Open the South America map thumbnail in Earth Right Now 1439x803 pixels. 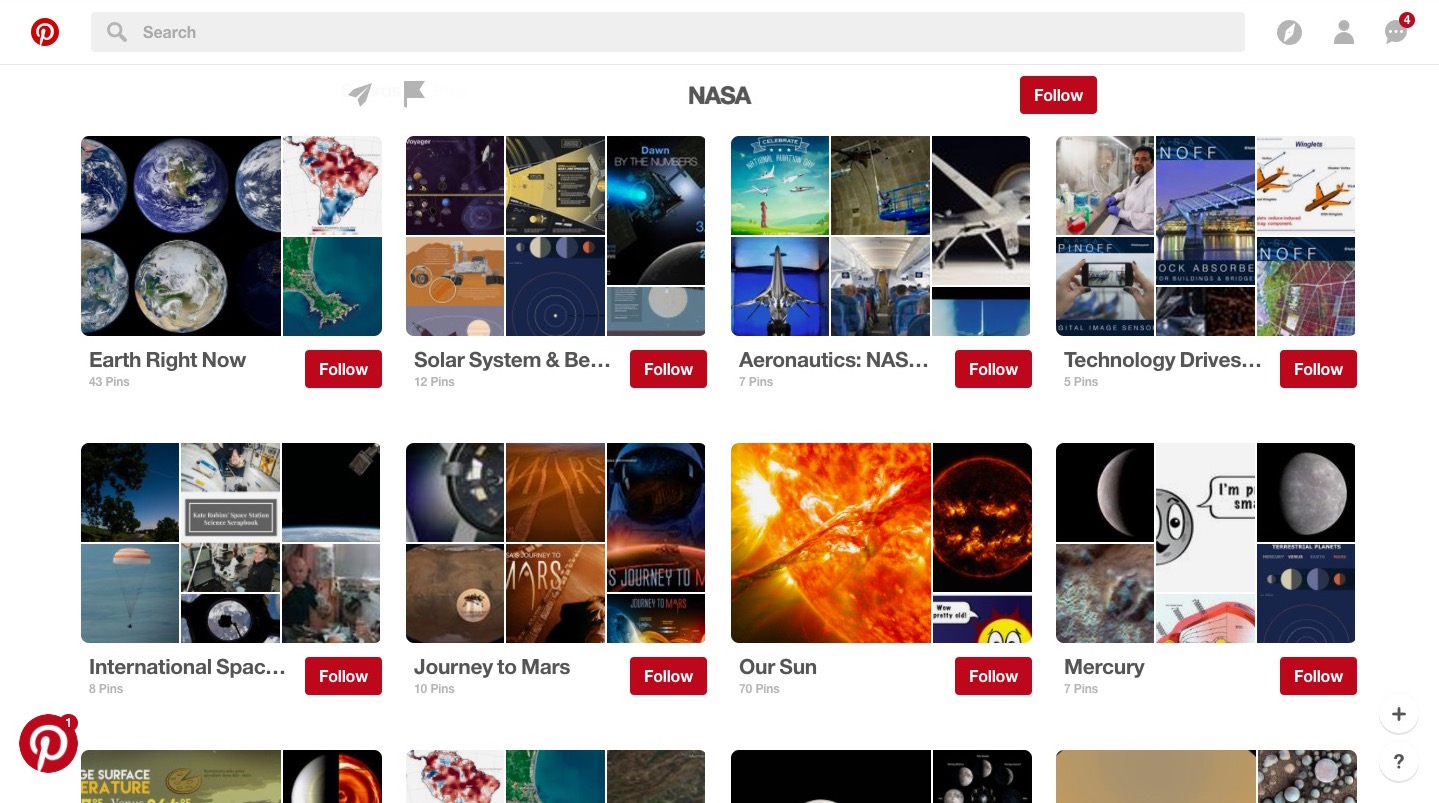[x=332, y=185]
